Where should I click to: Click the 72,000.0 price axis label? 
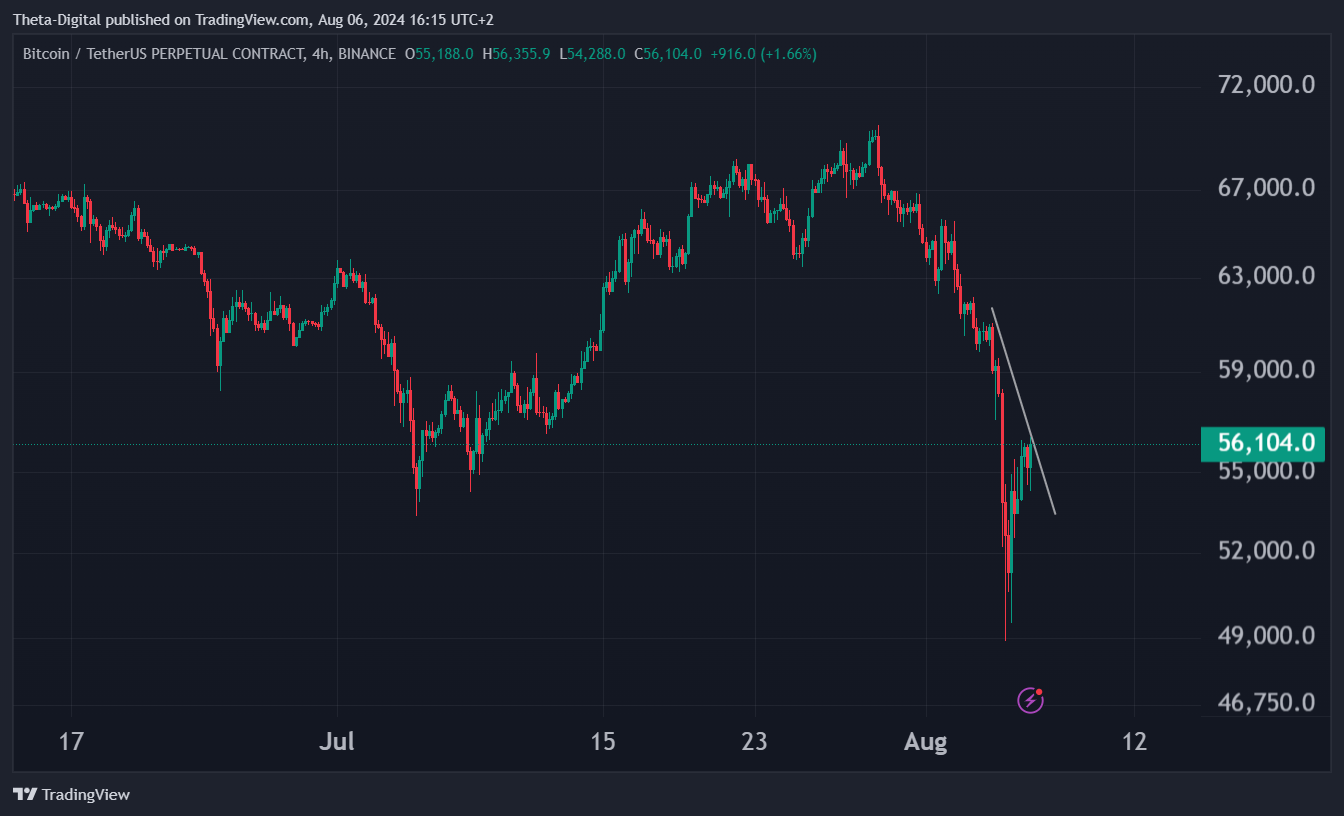[1266, 85]
